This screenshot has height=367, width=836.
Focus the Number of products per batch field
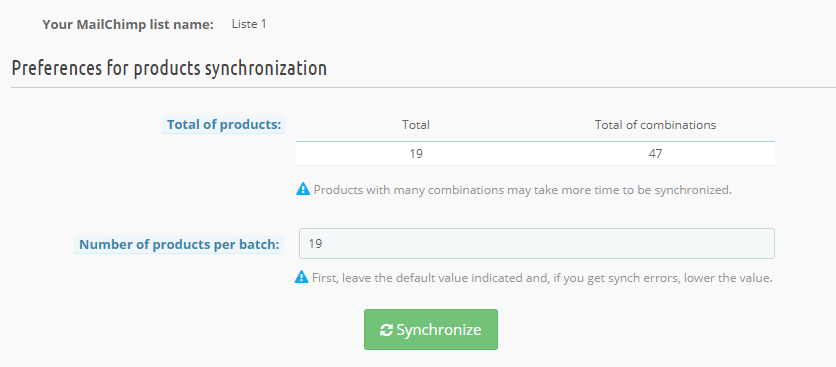click(537, 244)
